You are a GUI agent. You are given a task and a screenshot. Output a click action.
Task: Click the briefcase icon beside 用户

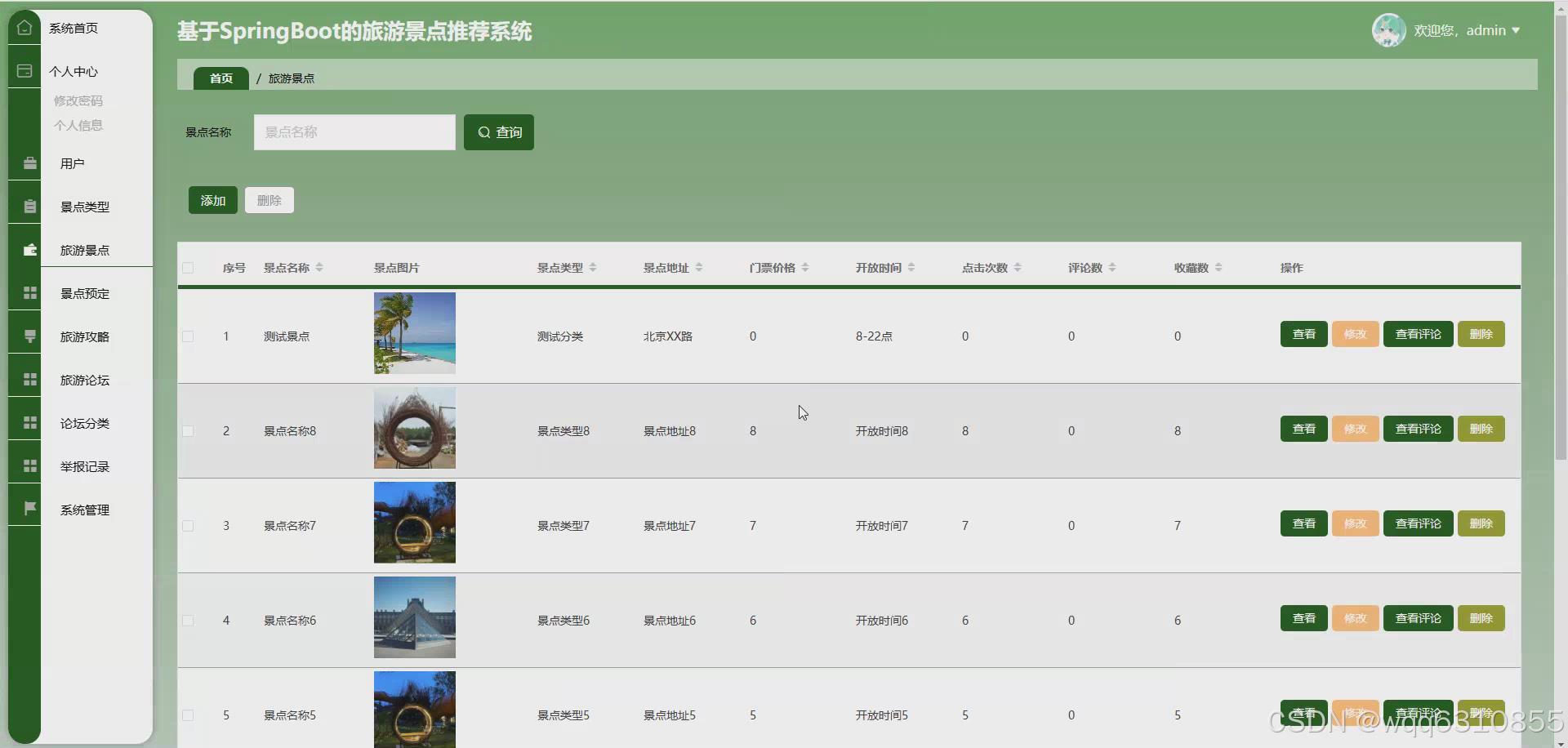click(x=29, y=163)
